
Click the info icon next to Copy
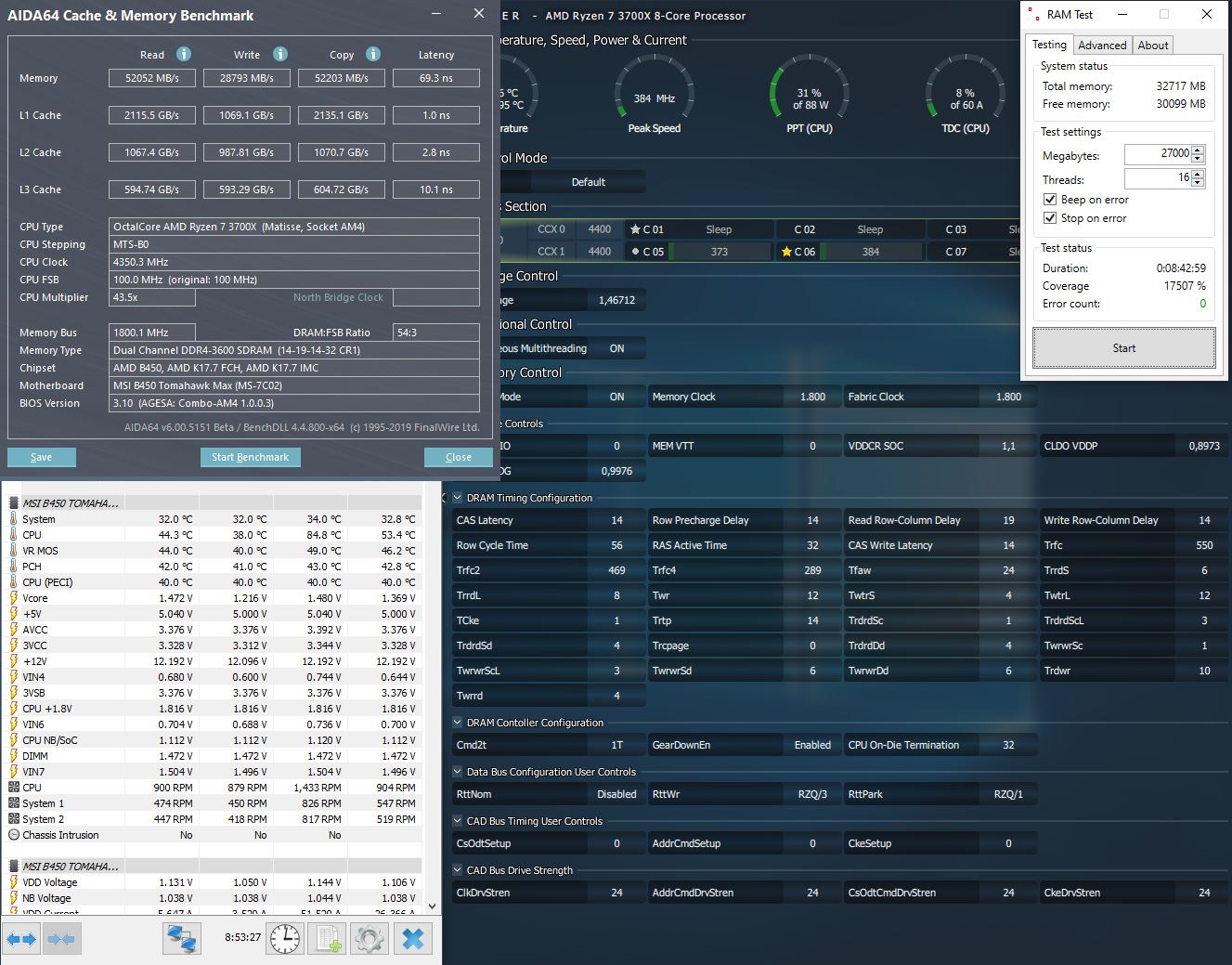click(x=373, y=54)
